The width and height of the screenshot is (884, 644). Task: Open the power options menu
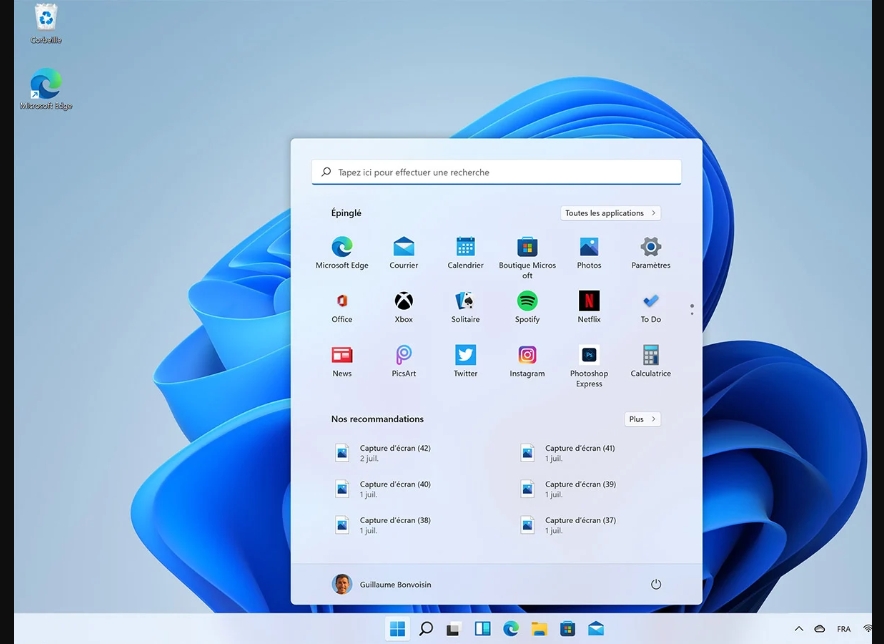[656, 583]
